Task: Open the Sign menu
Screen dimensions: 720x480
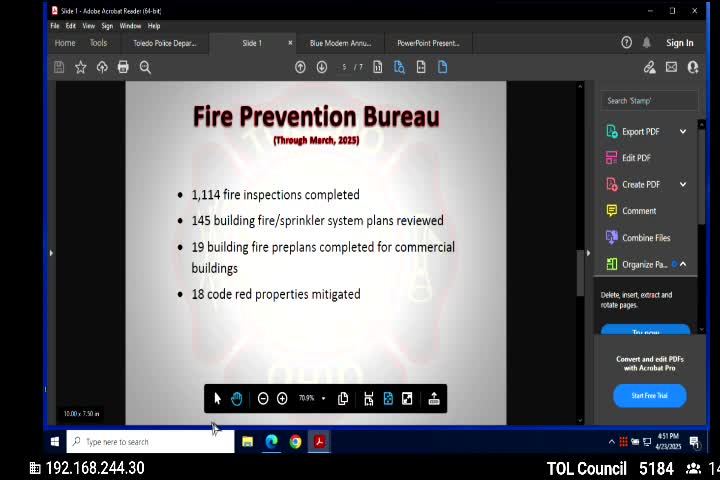Action: (107, 26)
